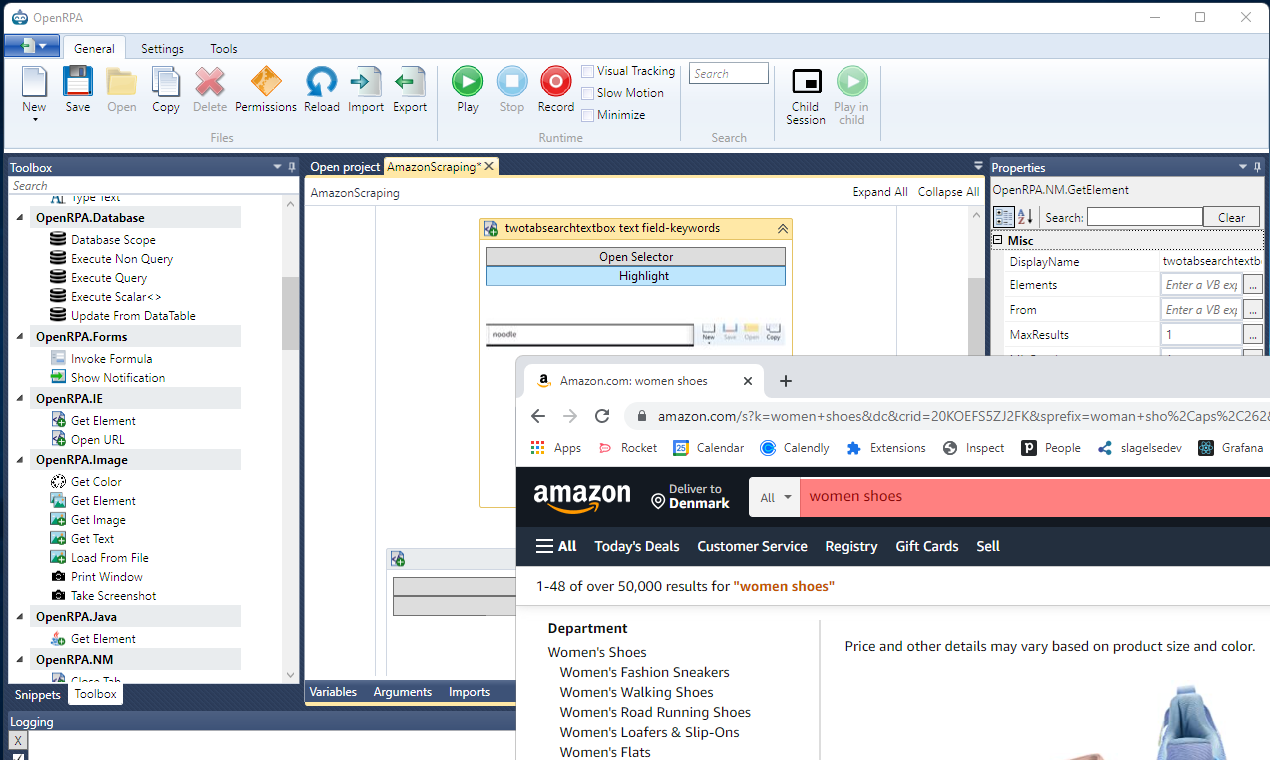Image resolution: width=1270 pixels, height=760 pixels.
Task: Select Execute Non Query activity
Action: click(x=122, y=259)
